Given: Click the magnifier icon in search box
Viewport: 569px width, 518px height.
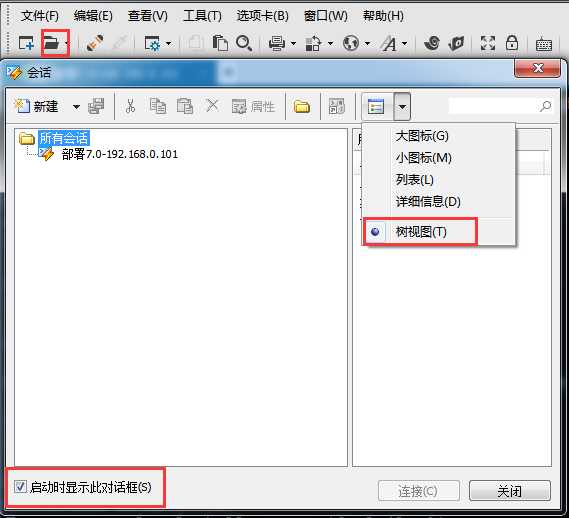Looking at the screenshot, I should click(545, 106).
